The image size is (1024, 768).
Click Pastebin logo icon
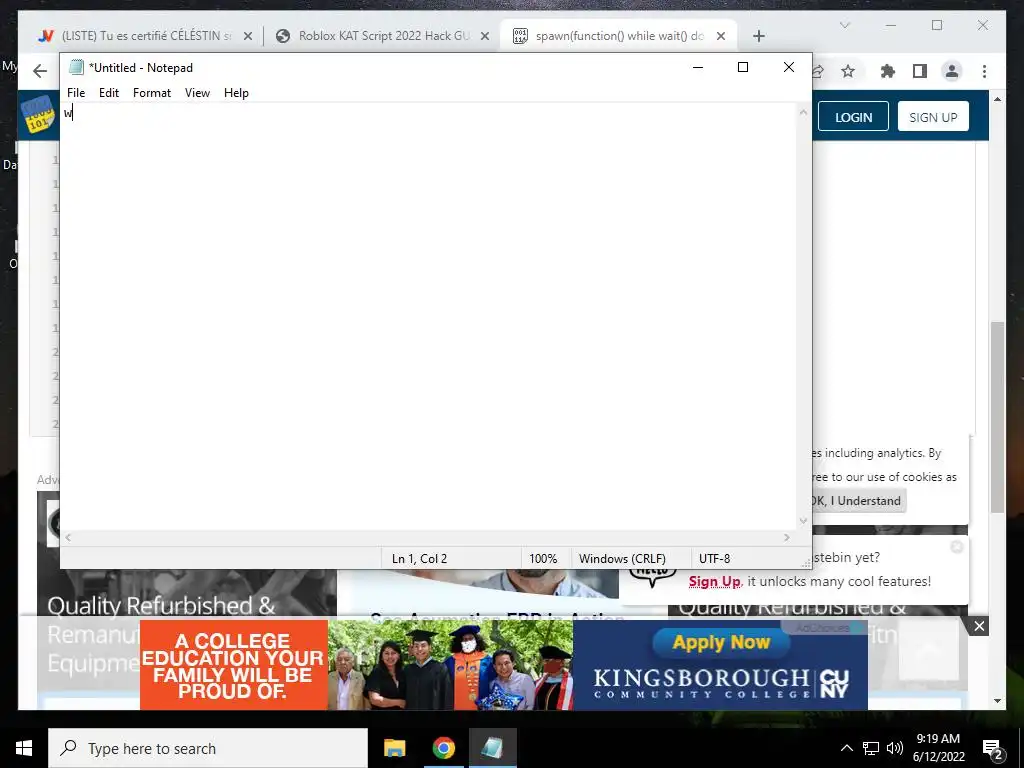click(x=39, y=116)
